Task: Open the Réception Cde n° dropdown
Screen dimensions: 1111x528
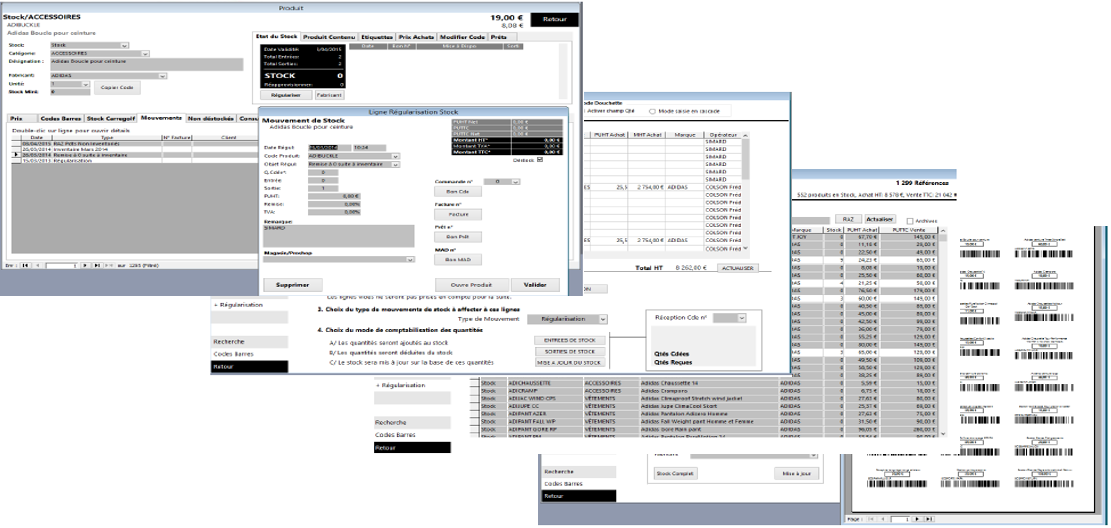Action: [x=741, y=319]
